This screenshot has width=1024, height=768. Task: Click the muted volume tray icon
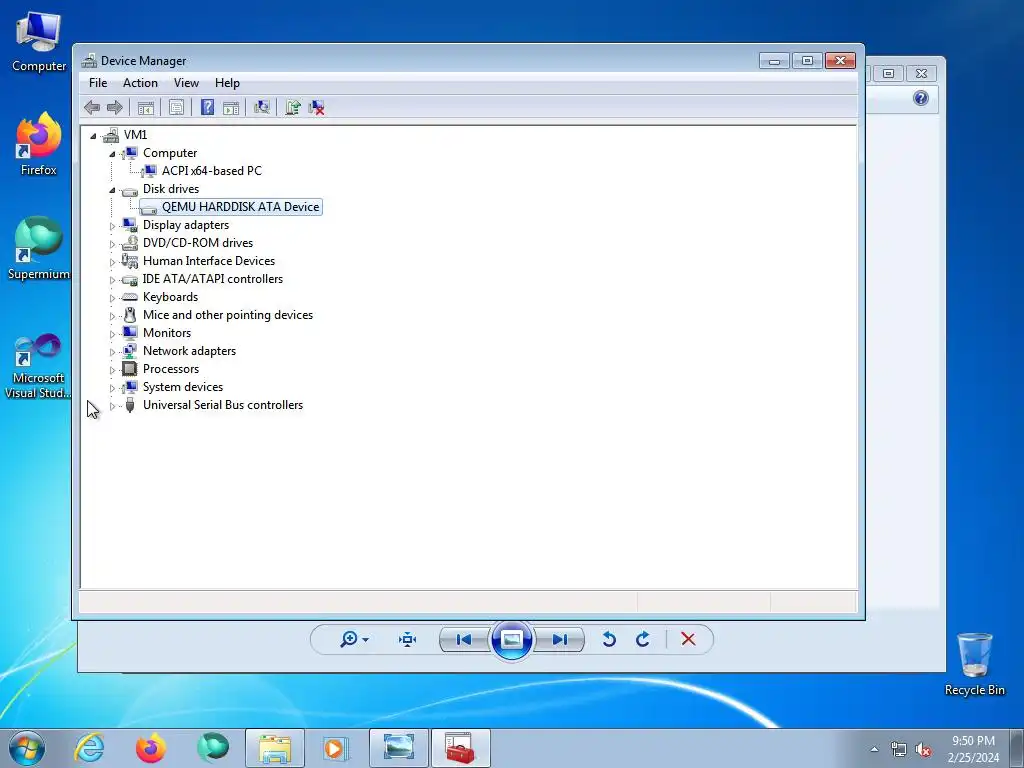pyautogui.click(x=923, y=750)
